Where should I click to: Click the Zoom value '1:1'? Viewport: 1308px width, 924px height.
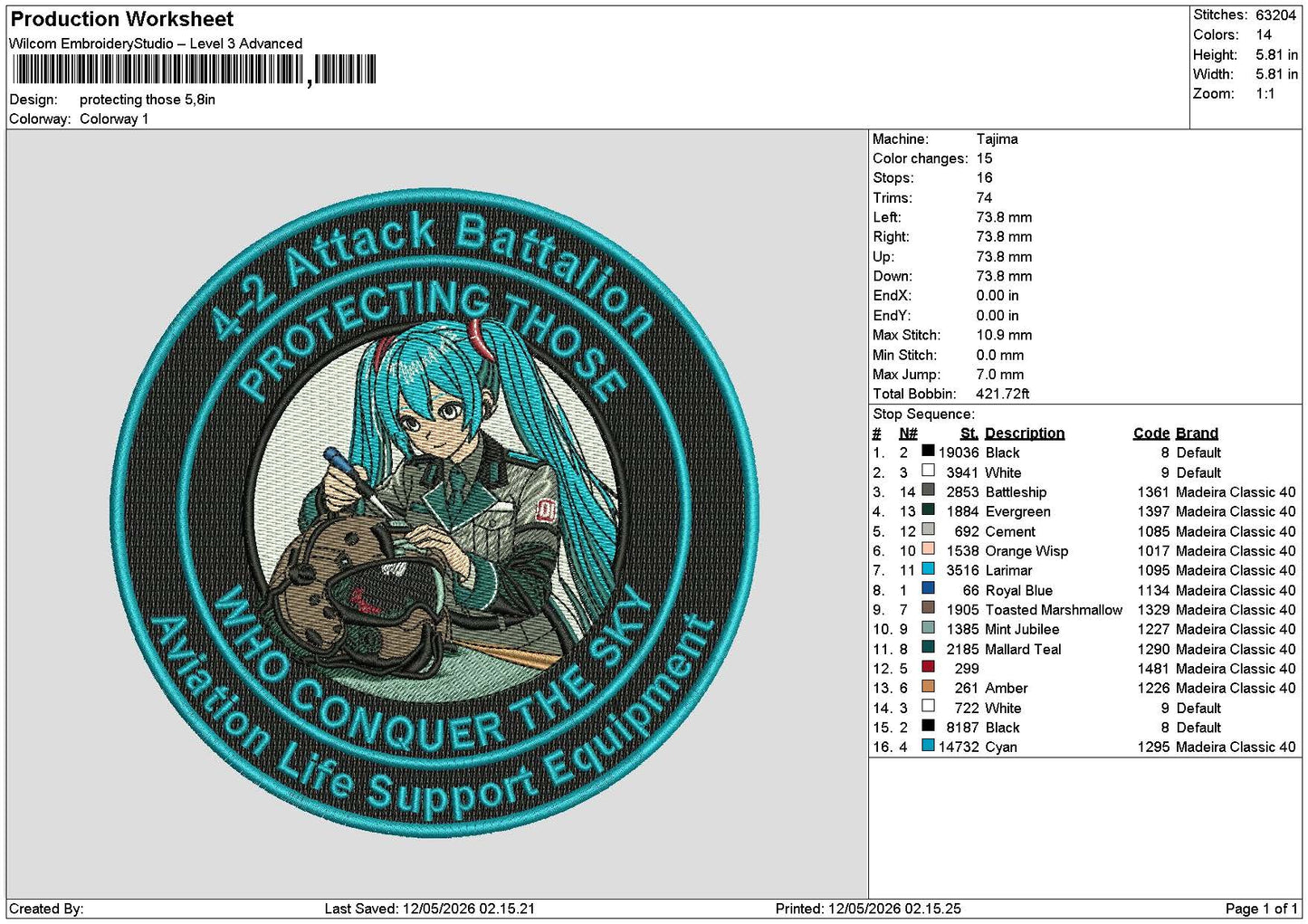[1265, 93]
